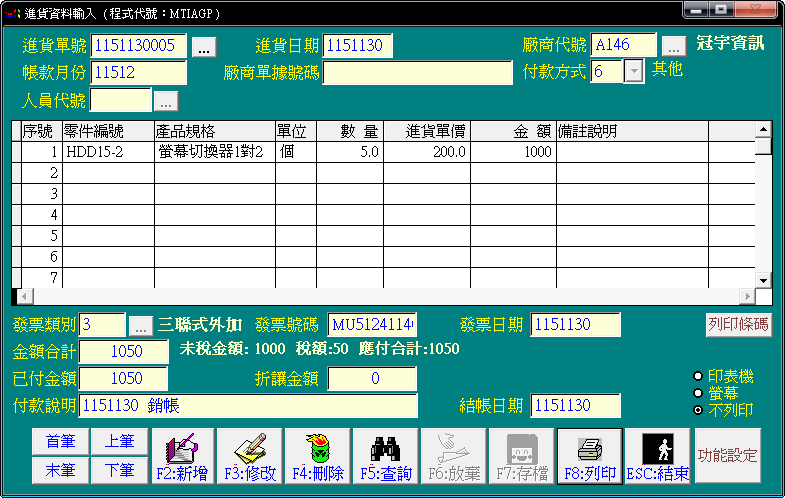Click the F7:存檔 save icon
Image resolution: width=785 pixels, height=498 pixels.
pos(522,456)
